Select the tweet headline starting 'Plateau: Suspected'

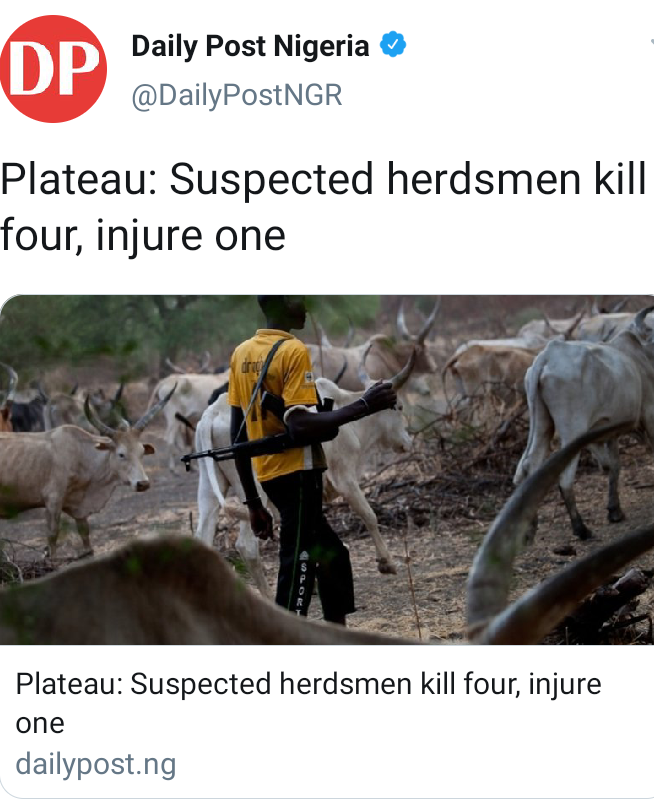pyautogui.click(x=324, y=207)
